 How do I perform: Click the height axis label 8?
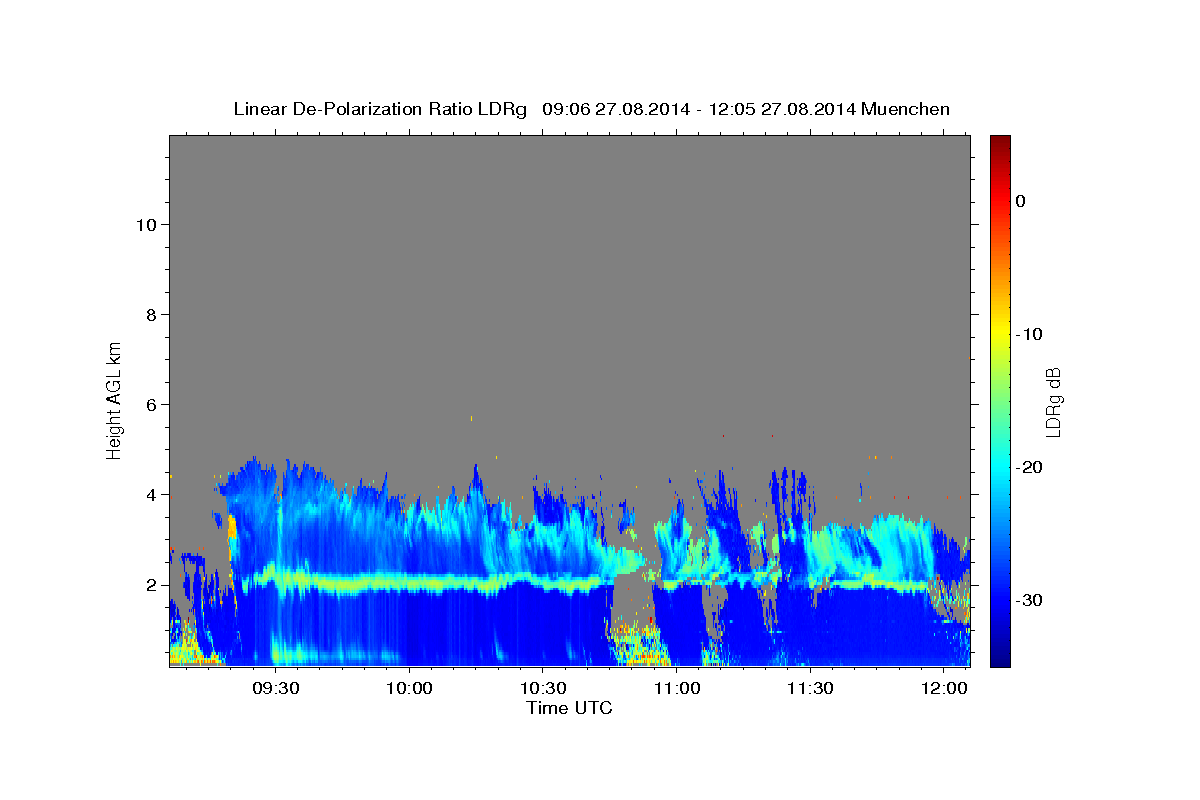click(x=150, y=315)
